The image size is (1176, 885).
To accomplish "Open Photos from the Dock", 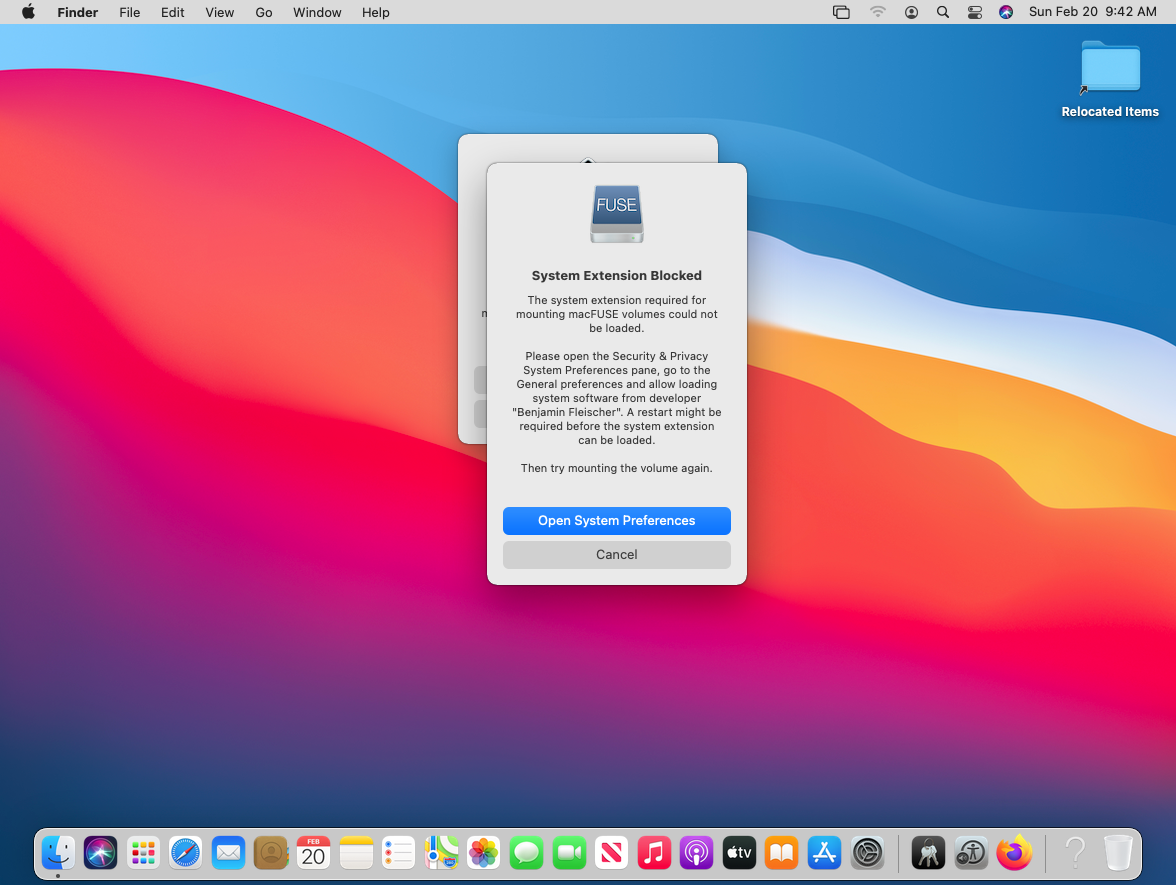I will (x=484, y=853).
